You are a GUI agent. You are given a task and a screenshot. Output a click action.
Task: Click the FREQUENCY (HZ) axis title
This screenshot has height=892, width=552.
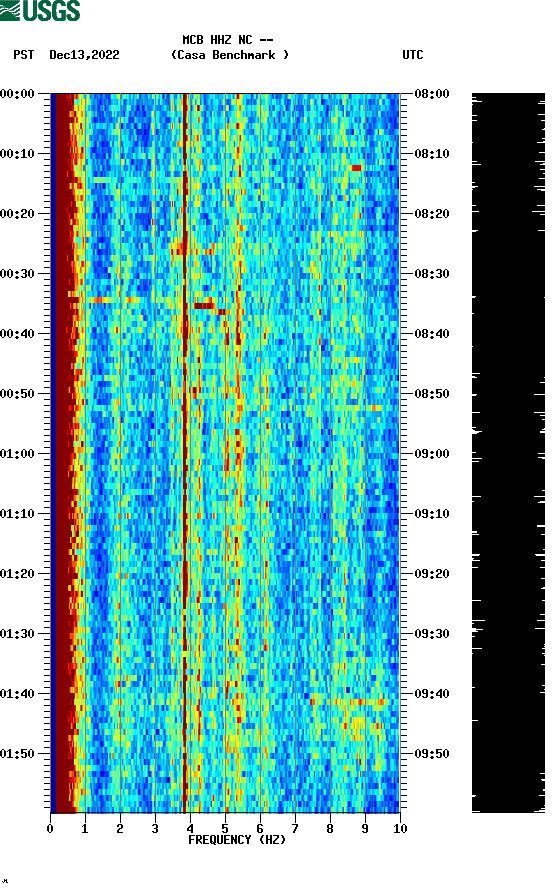[237, 840]
